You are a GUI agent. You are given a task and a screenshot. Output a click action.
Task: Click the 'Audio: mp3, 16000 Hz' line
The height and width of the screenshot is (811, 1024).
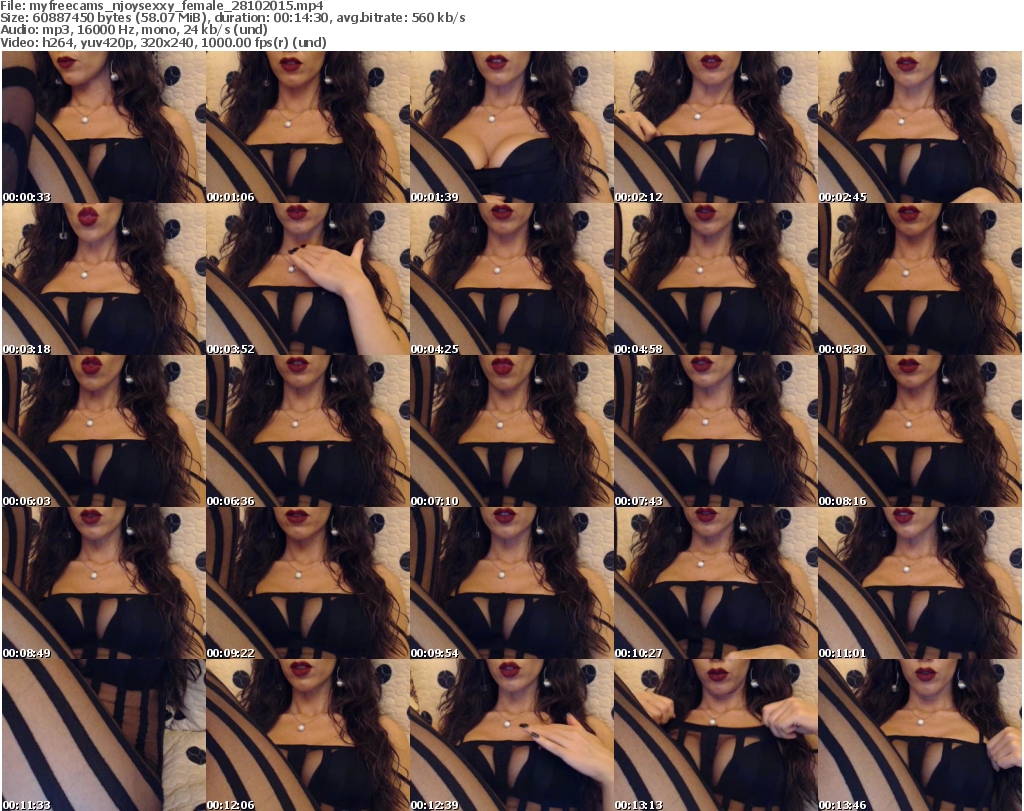coord(134,30)
